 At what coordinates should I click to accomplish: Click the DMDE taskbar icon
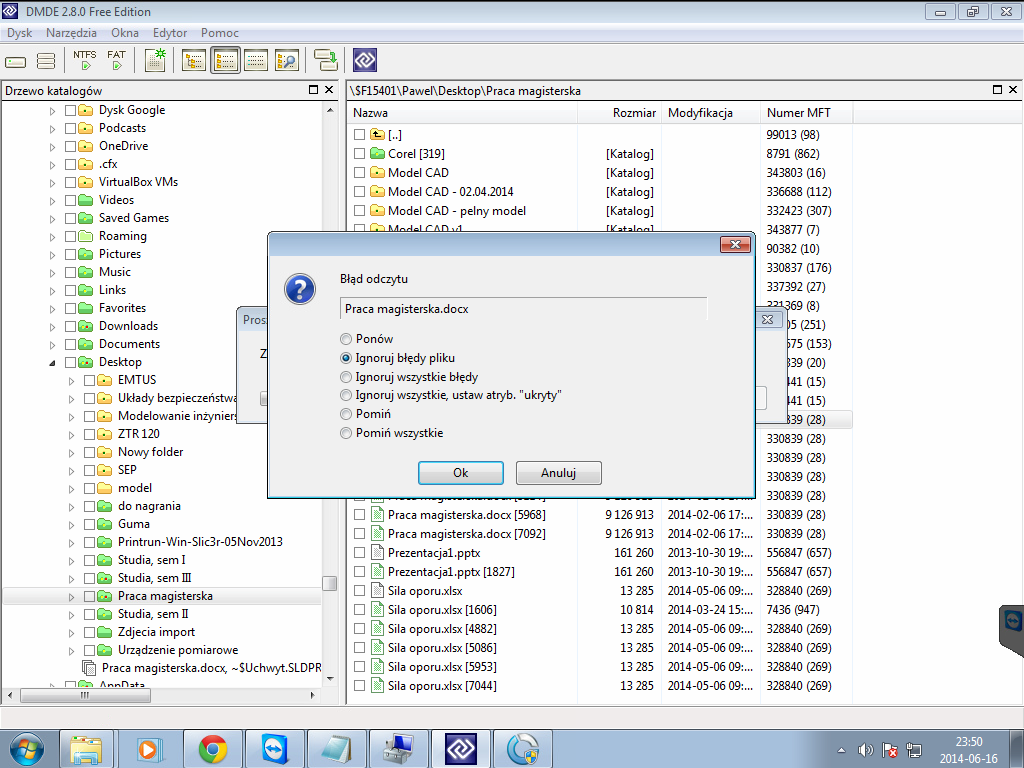(460, 749)
